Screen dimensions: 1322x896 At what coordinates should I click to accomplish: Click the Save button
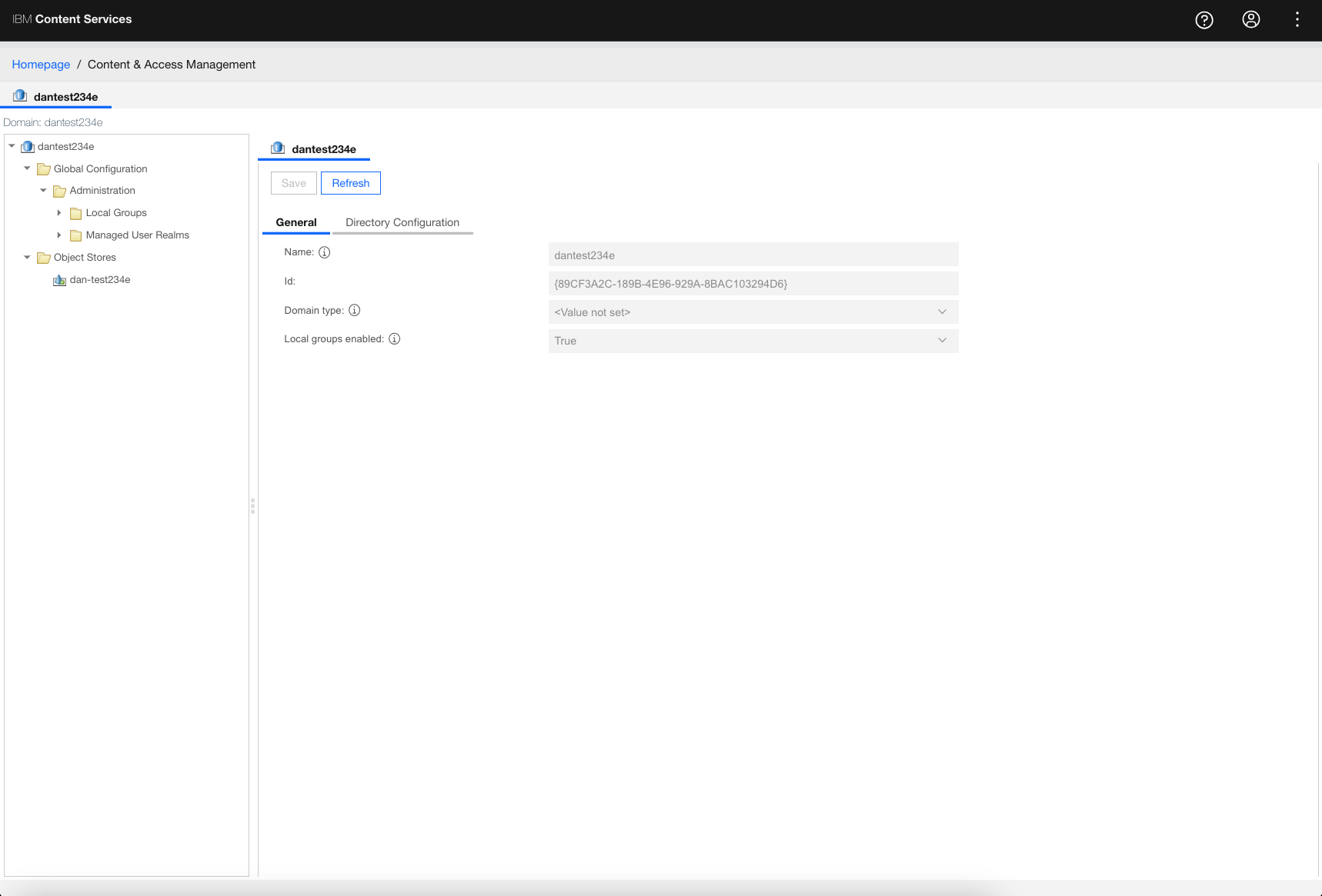(x=294, y=183)
